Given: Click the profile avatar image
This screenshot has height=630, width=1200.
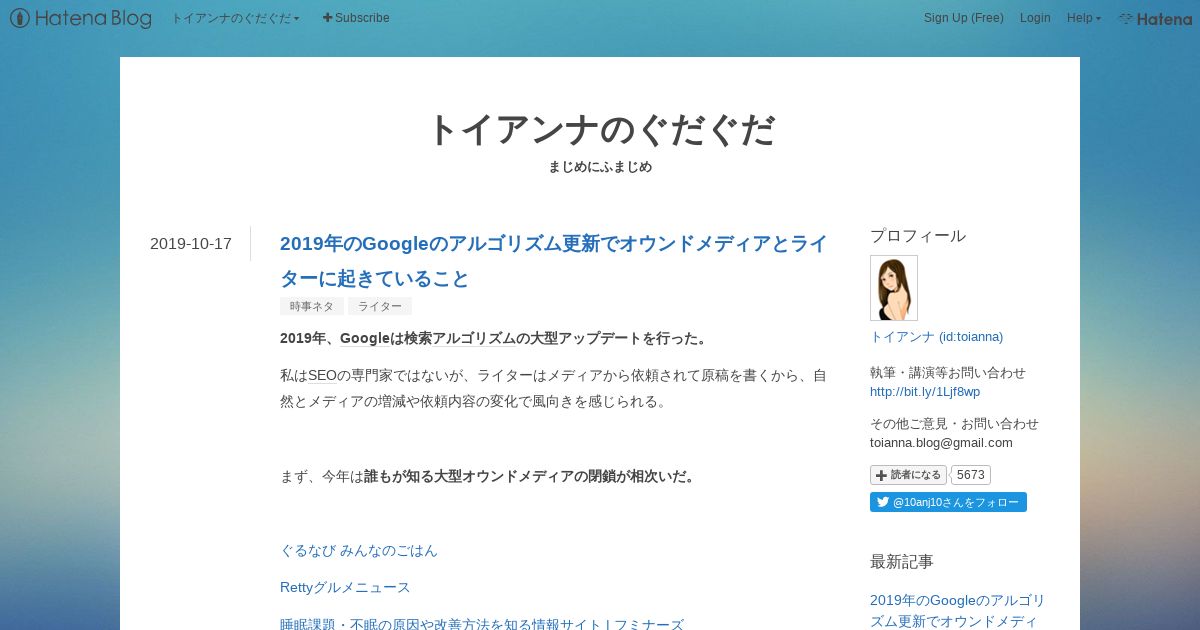Looking at the screenshot, I should point(894,288).
